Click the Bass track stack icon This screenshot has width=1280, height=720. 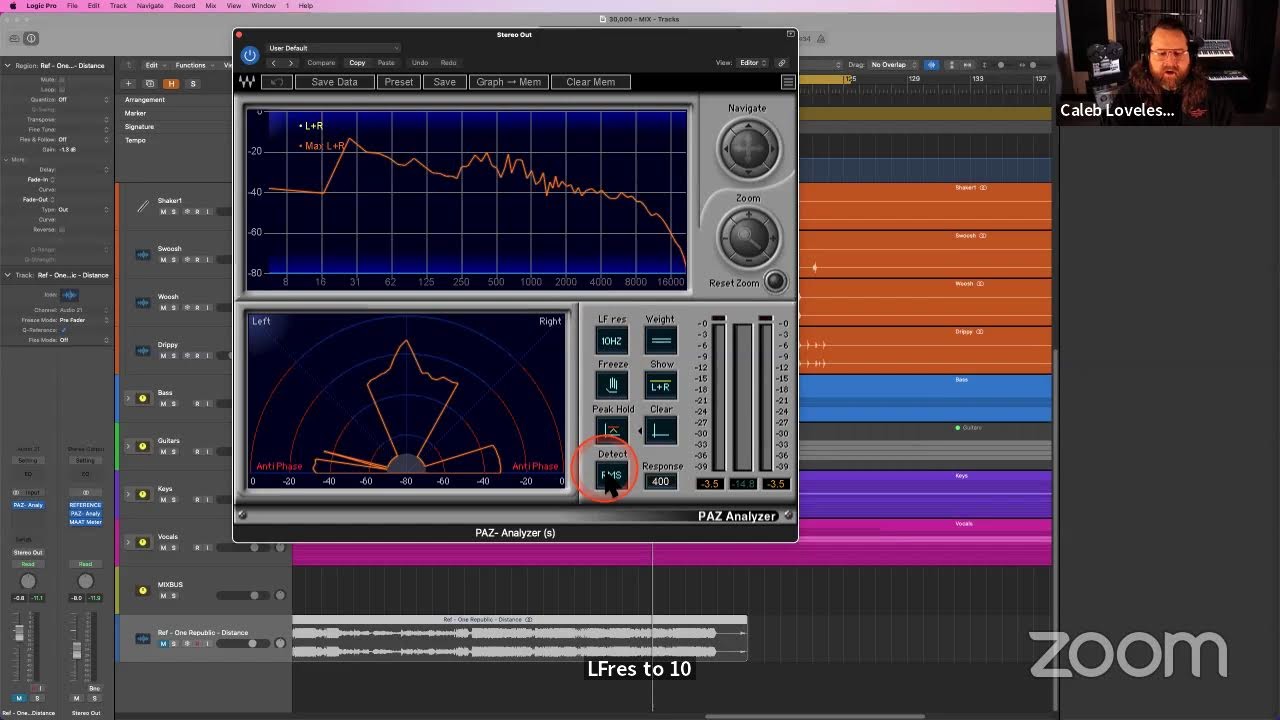pos(142,398)
